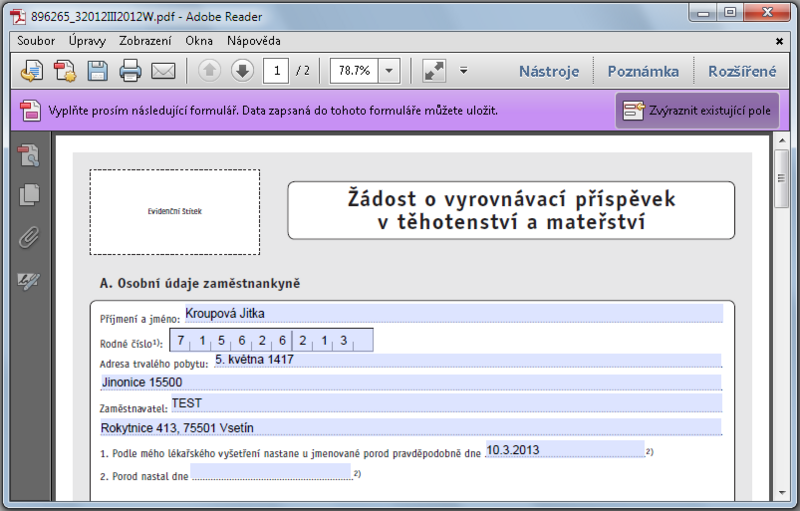Click the page number field

[x=276, y=71]
